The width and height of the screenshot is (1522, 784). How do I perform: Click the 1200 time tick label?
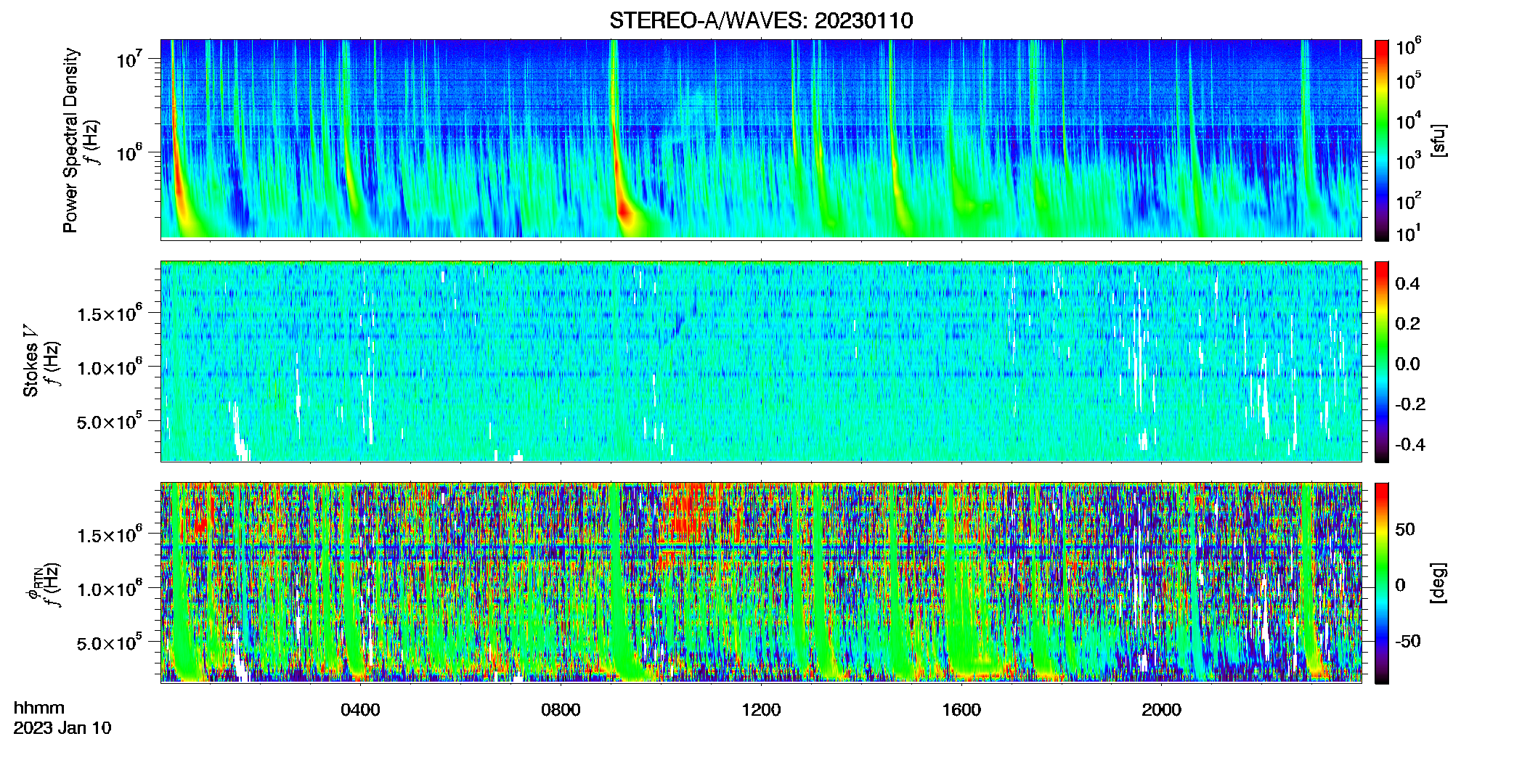coord(761,710)
